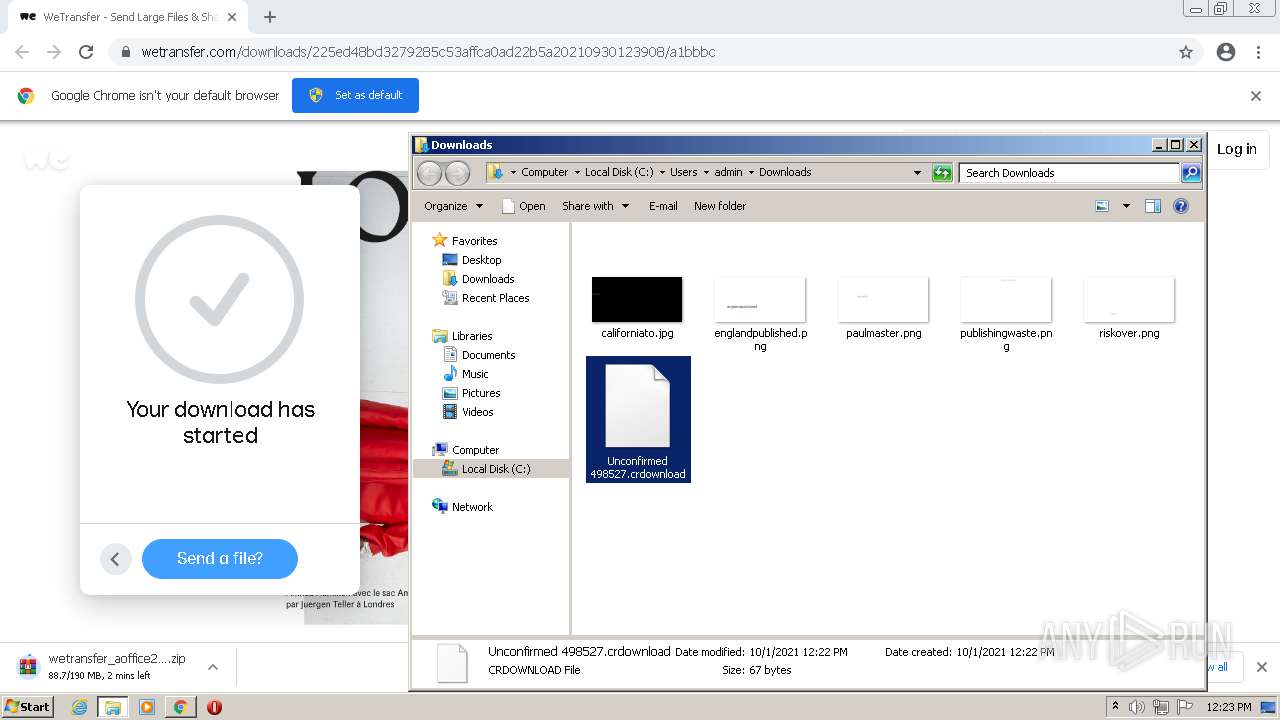Open the Organize menu
The height and width of the screenshot is (720, 1280).
(x=453, y=206)
